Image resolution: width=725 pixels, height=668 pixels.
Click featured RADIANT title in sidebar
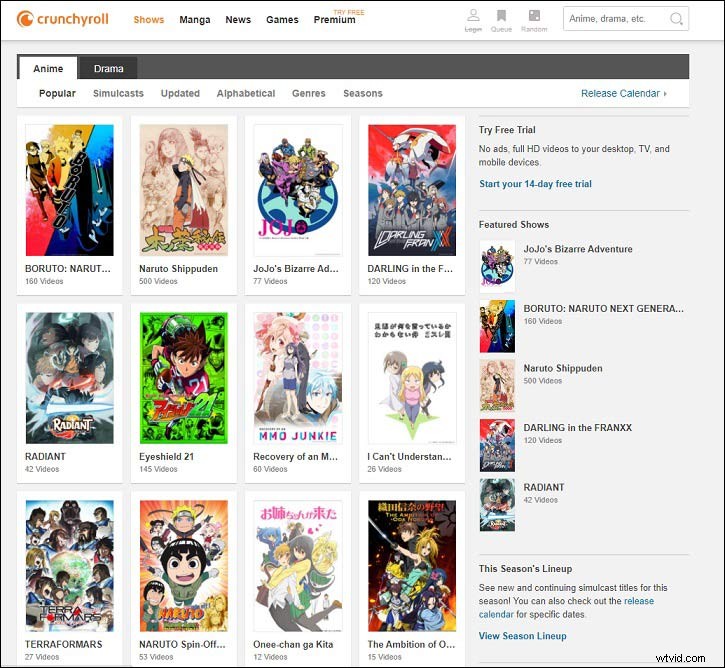coord(544,487)
